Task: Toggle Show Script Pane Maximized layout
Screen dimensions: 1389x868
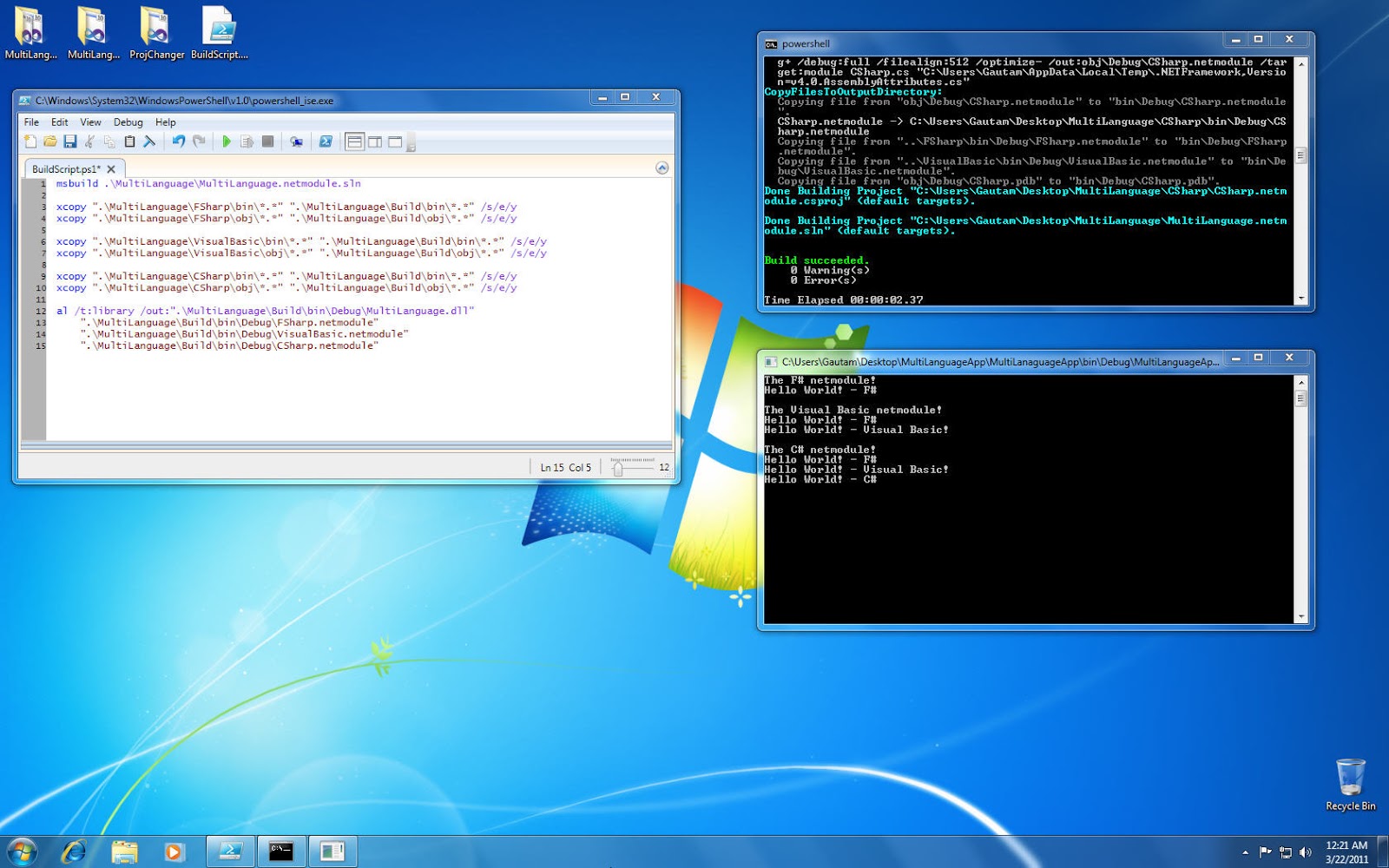Action: [x=397, y=141]
